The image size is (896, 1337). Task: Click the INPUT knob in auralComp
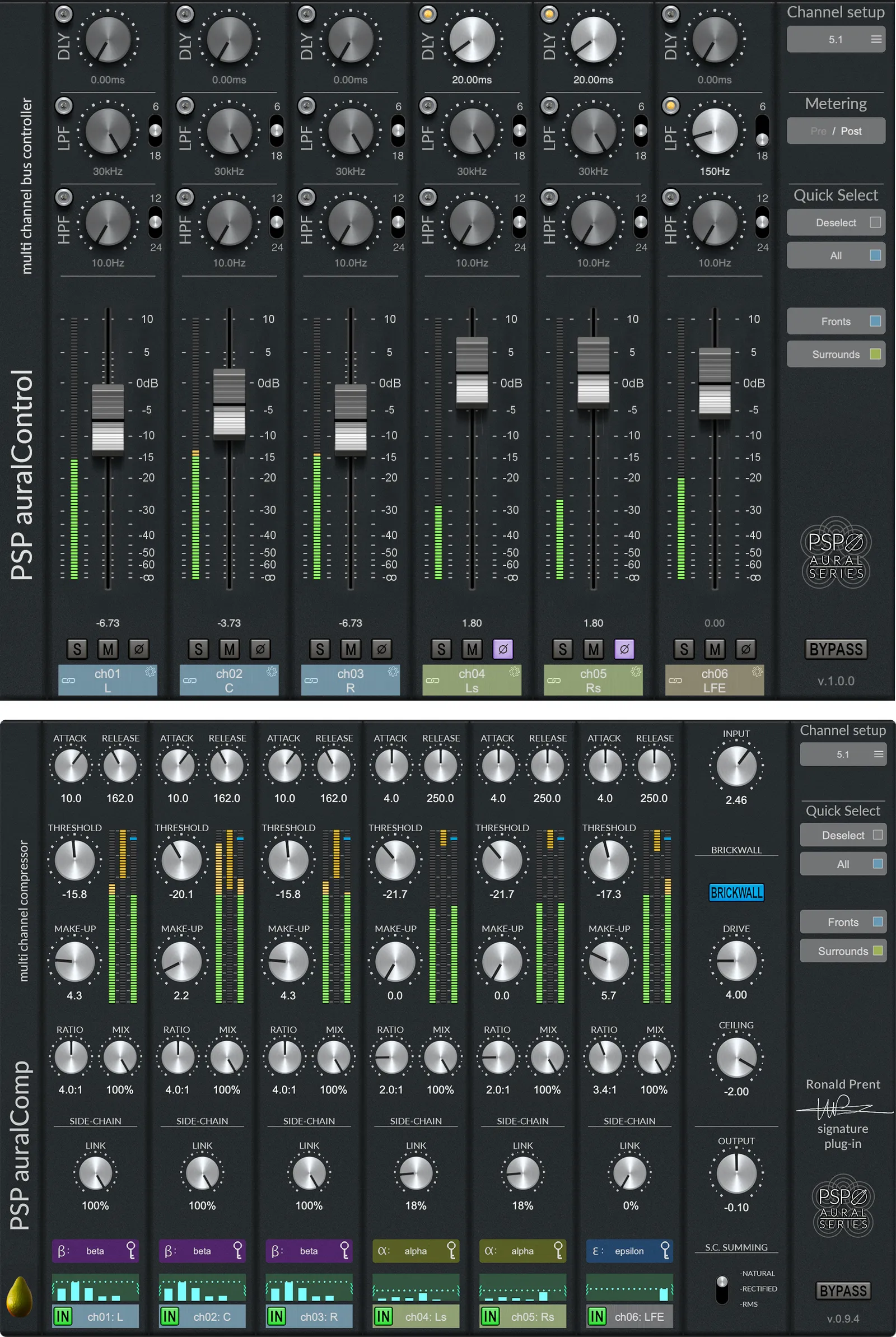[x=736, y=766]
